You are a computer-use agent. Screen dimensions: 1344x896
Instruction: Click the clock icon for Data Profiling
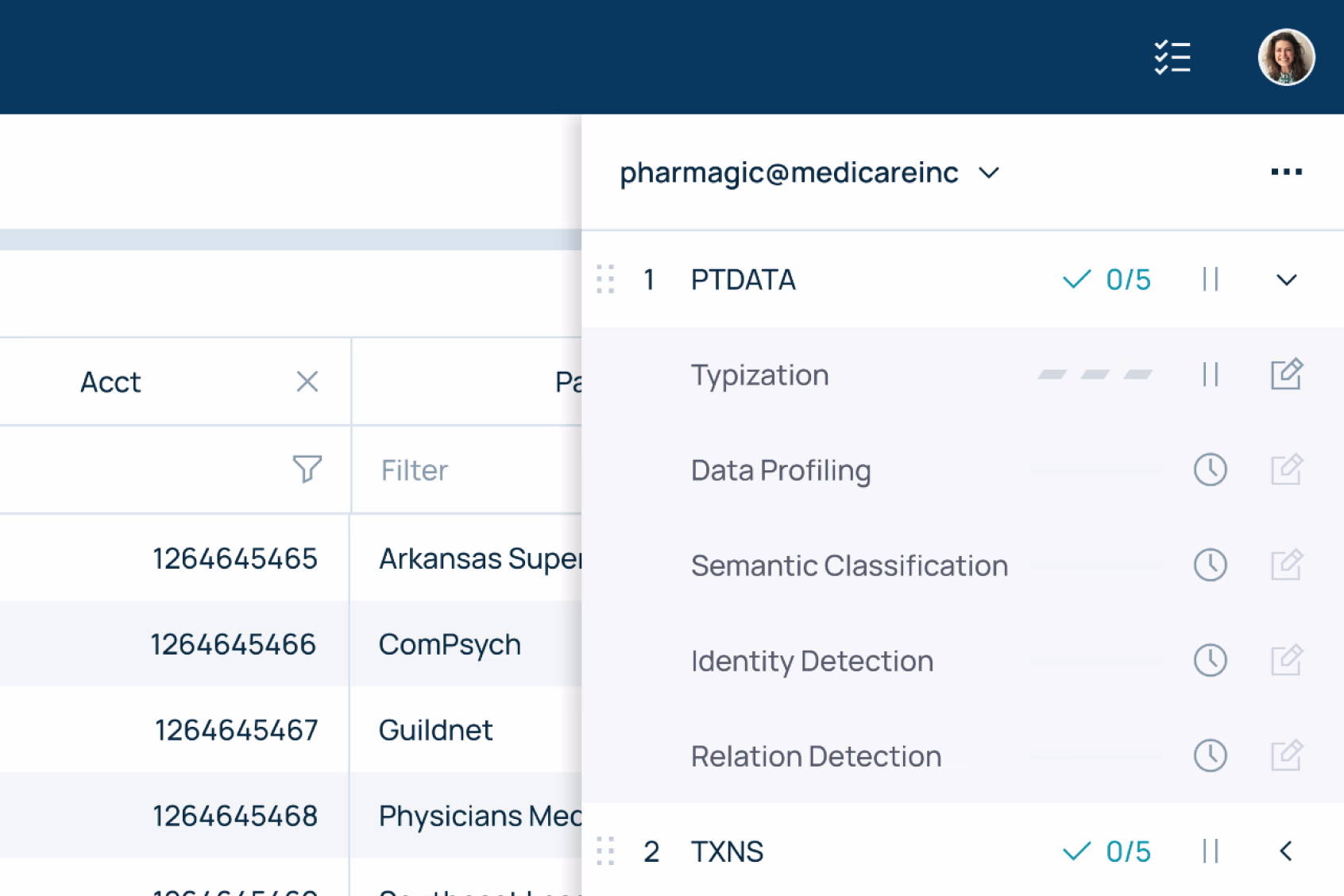tap(1211, 469)
